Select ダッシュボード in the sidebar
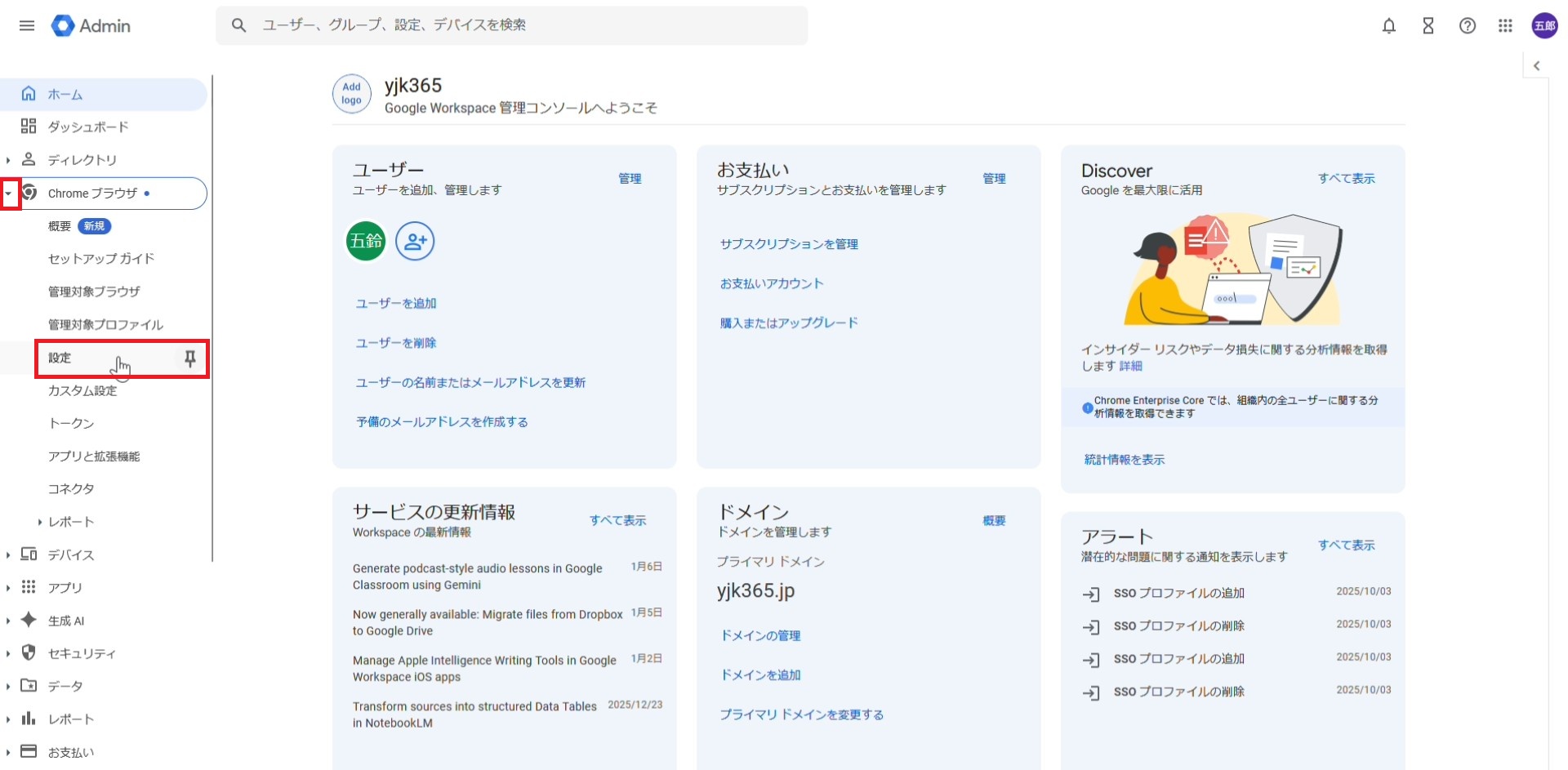This screenshot has width=1568, height=770. 88,127
